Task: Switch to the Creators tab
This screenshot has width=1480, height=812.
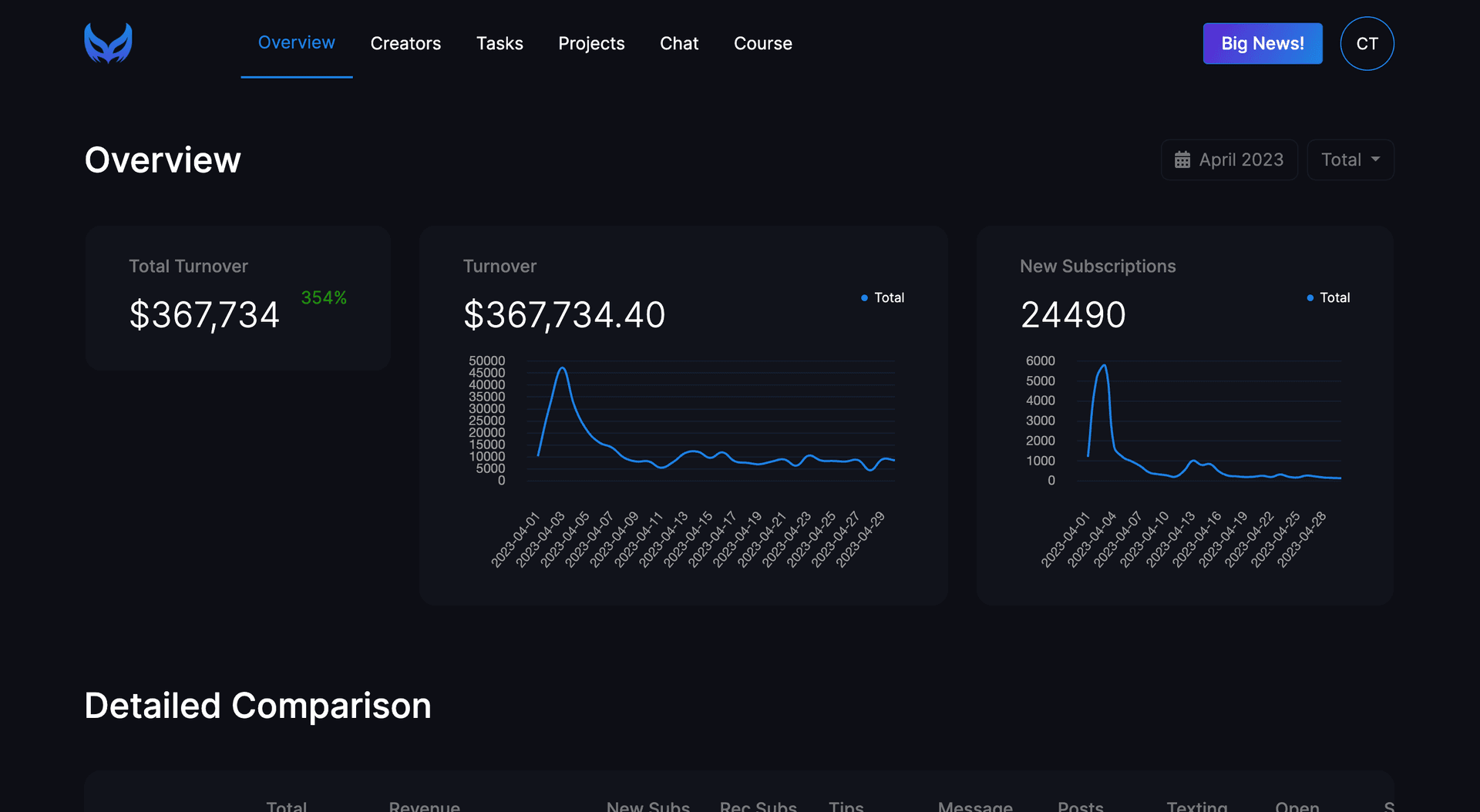Action: tap(405, 44)
